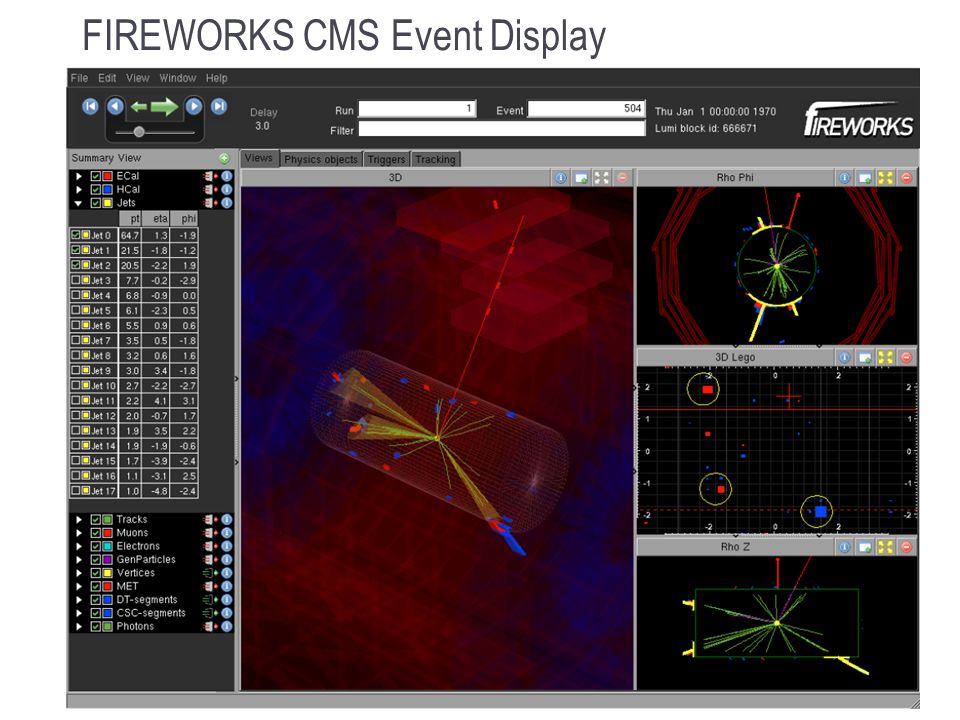Uncheck Jet 1 checkbox
This screenshot has width=960, height=720.
click(x=76, y=250)
